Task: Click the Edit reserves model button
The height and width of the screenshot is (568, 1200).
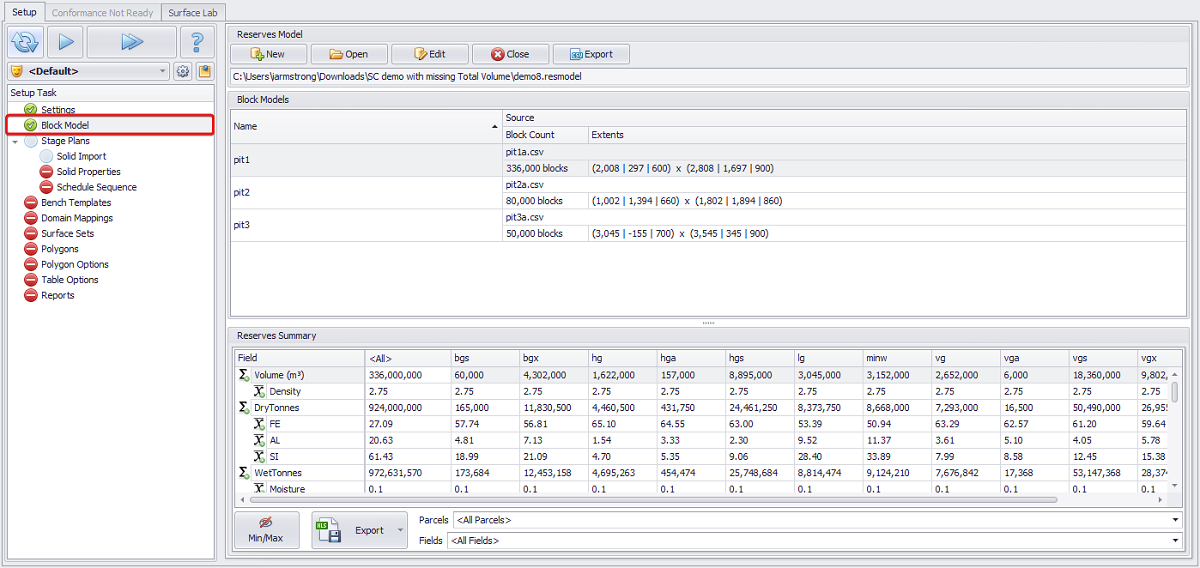Action: point(430,54)
